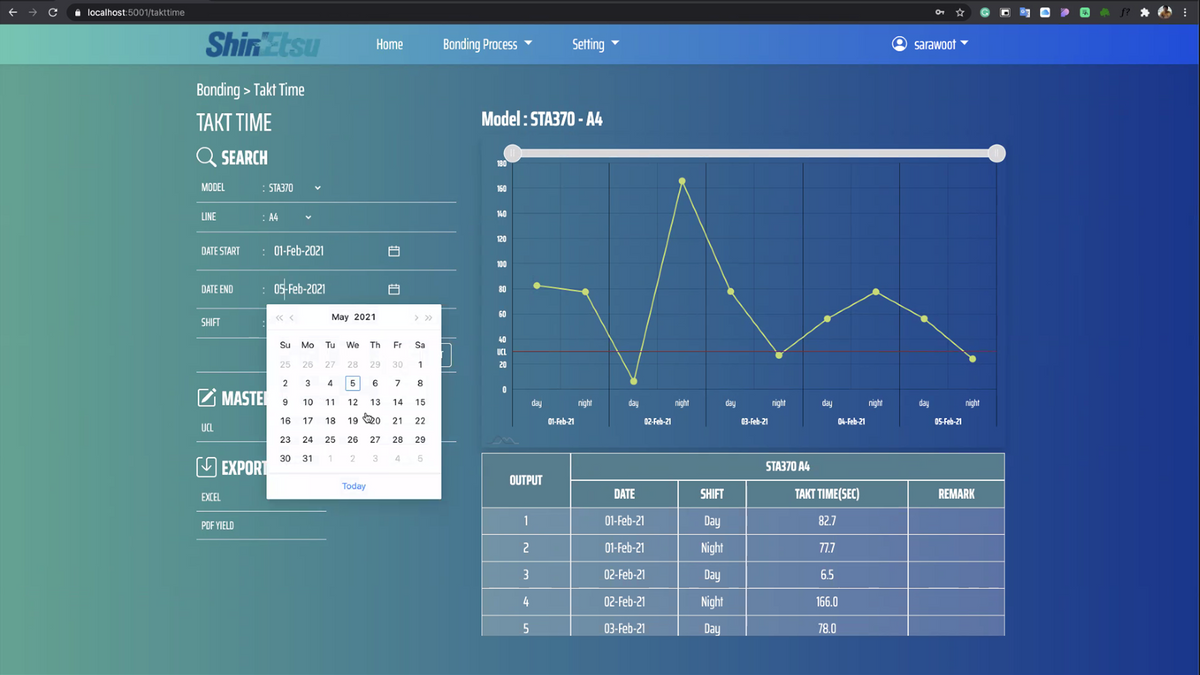The image size is (1200, 675).
Task: Click the ShinEtsu logo
Action: (261, 44)
